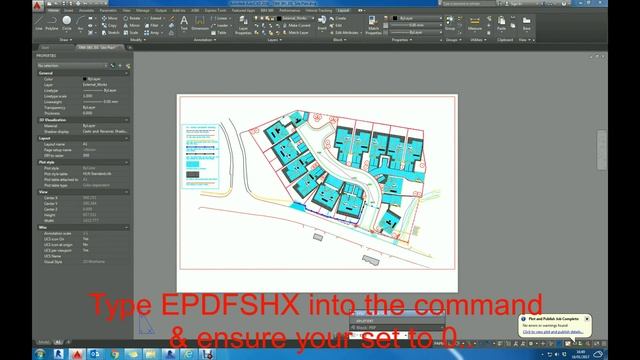Image resolution: width=640 pixels, height=360 pixels.
Task: Open the Express Tools ribbon tab
Action: [x=215, y=11]
